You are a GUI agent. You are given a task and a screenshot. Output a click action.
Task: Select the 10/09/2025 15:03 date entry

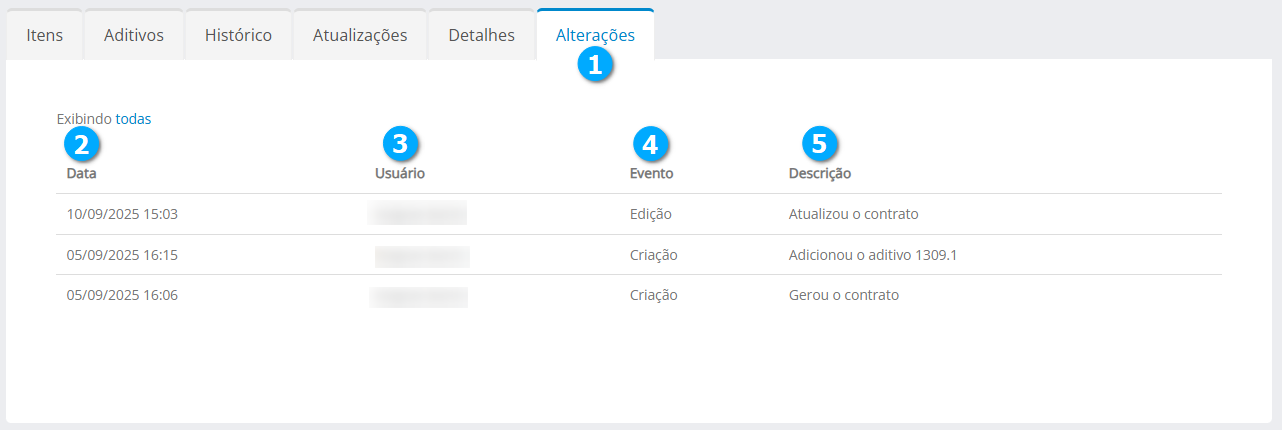click(122, 214)
